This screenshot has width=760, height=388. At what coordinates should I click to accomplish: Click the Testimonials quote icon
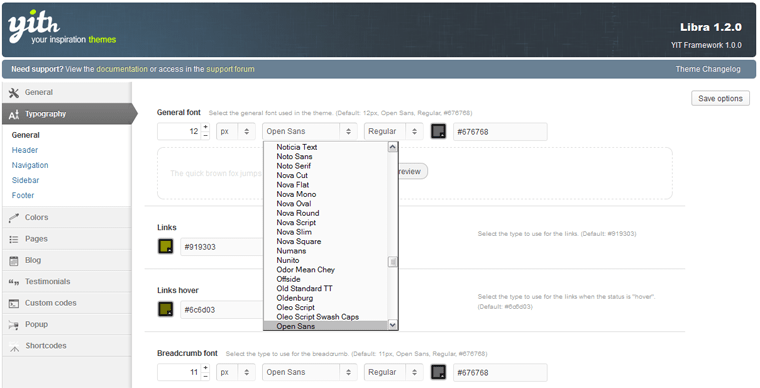point(14,282)
